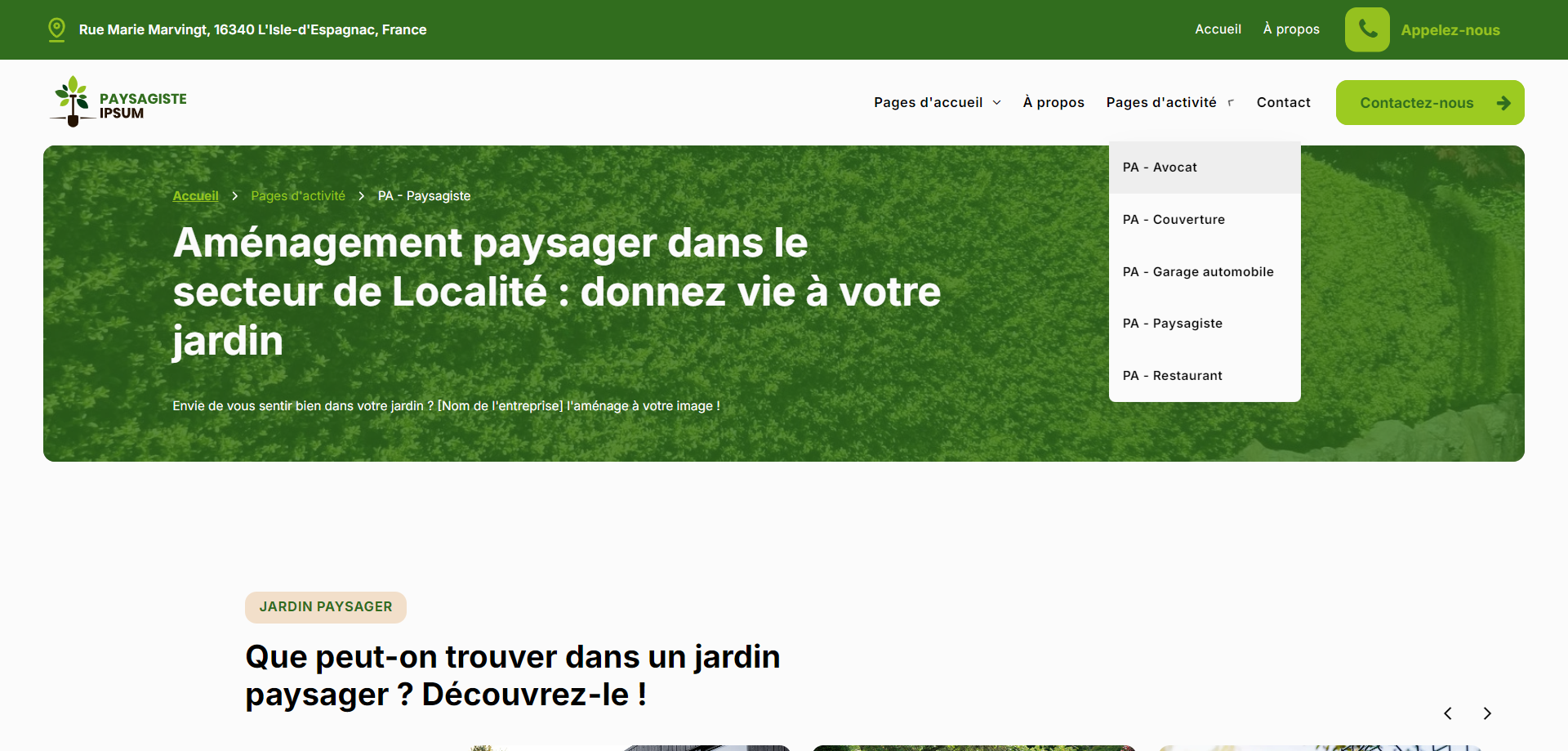Click the location pin icon
The width and height of the screenshot is (1568, 751).
pos(56,29)
